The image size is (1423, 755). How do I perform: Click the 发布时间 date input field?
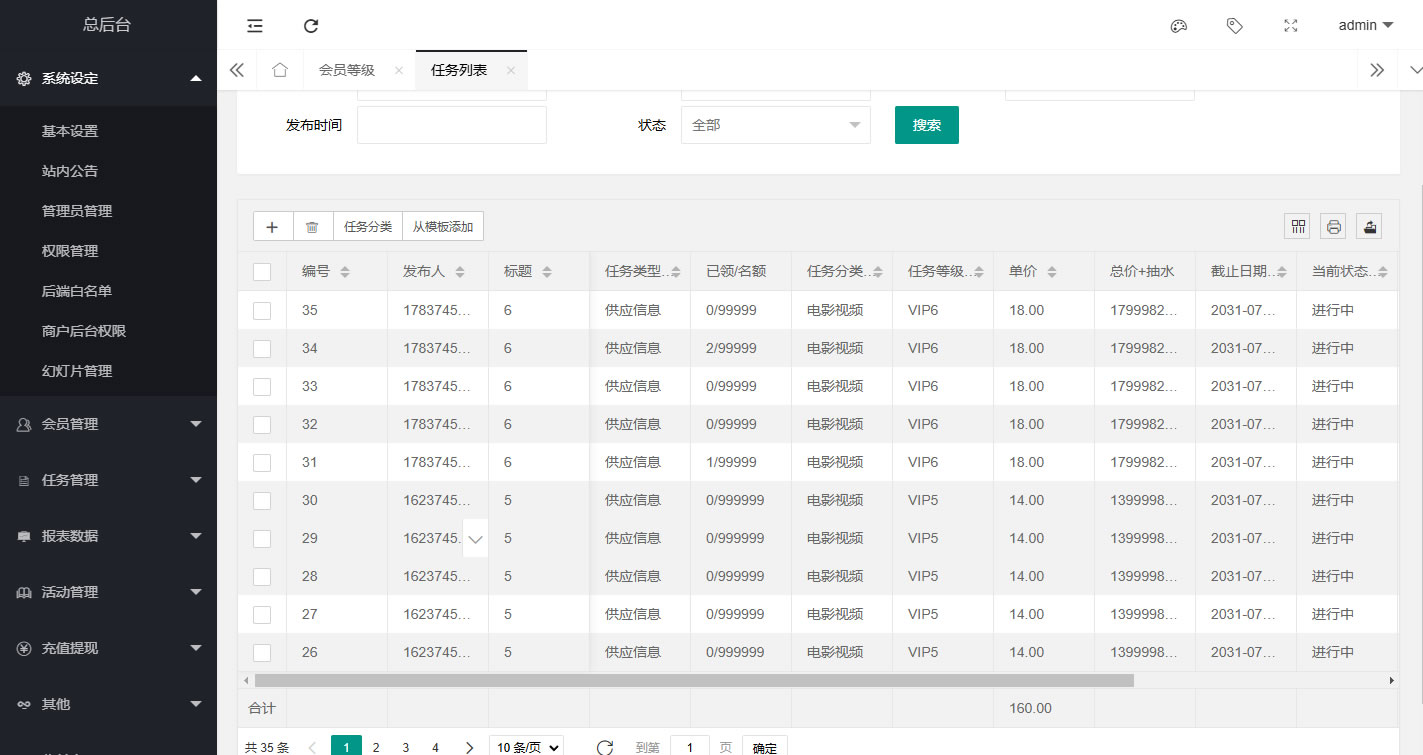coord(452,125)
